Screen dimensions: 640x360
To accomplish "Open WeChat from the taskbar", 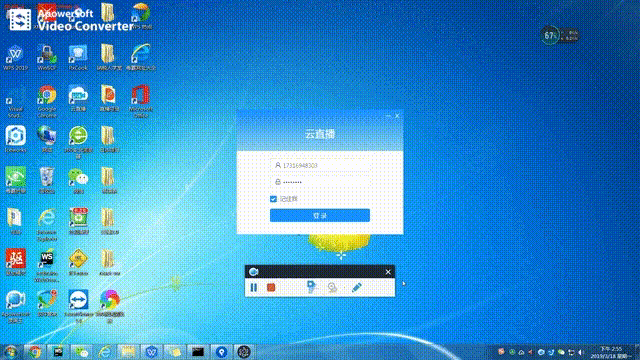I will point(82,351).
